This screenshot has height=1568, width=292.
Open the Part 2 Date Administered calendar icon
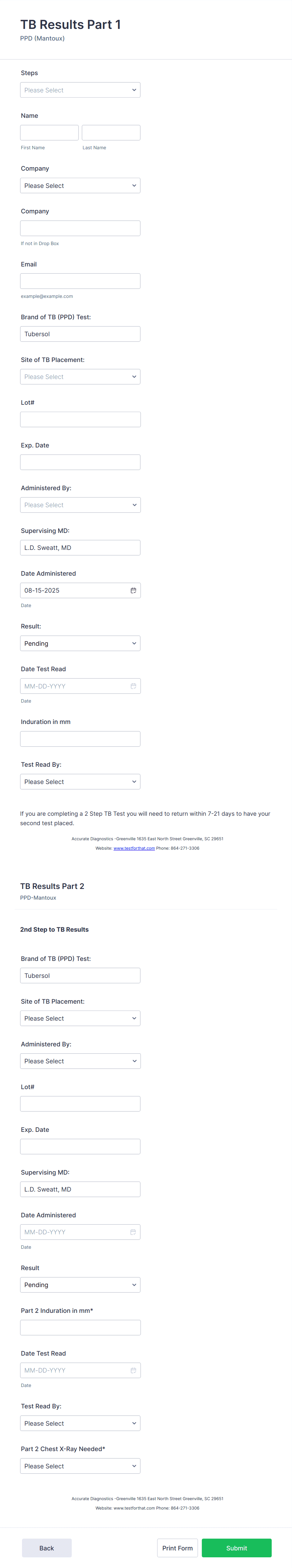[133, 1231]
